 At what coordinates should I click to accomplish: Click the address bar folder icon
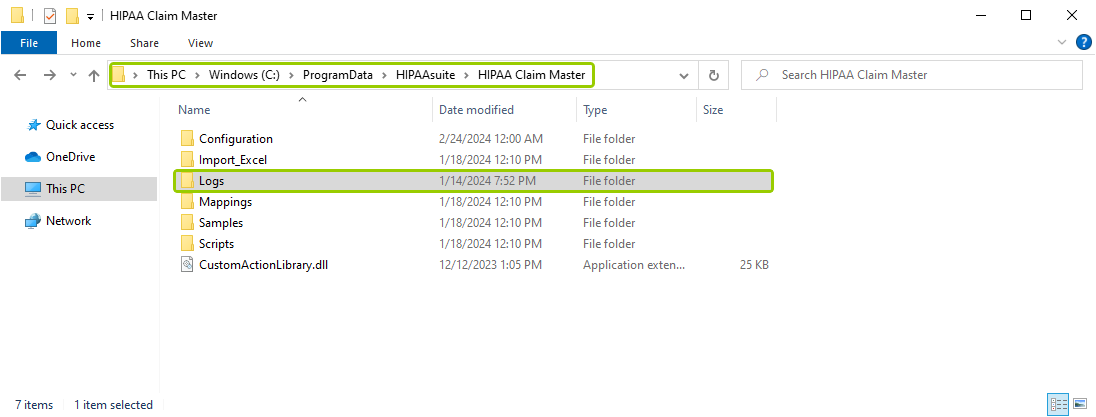point(120,75)
